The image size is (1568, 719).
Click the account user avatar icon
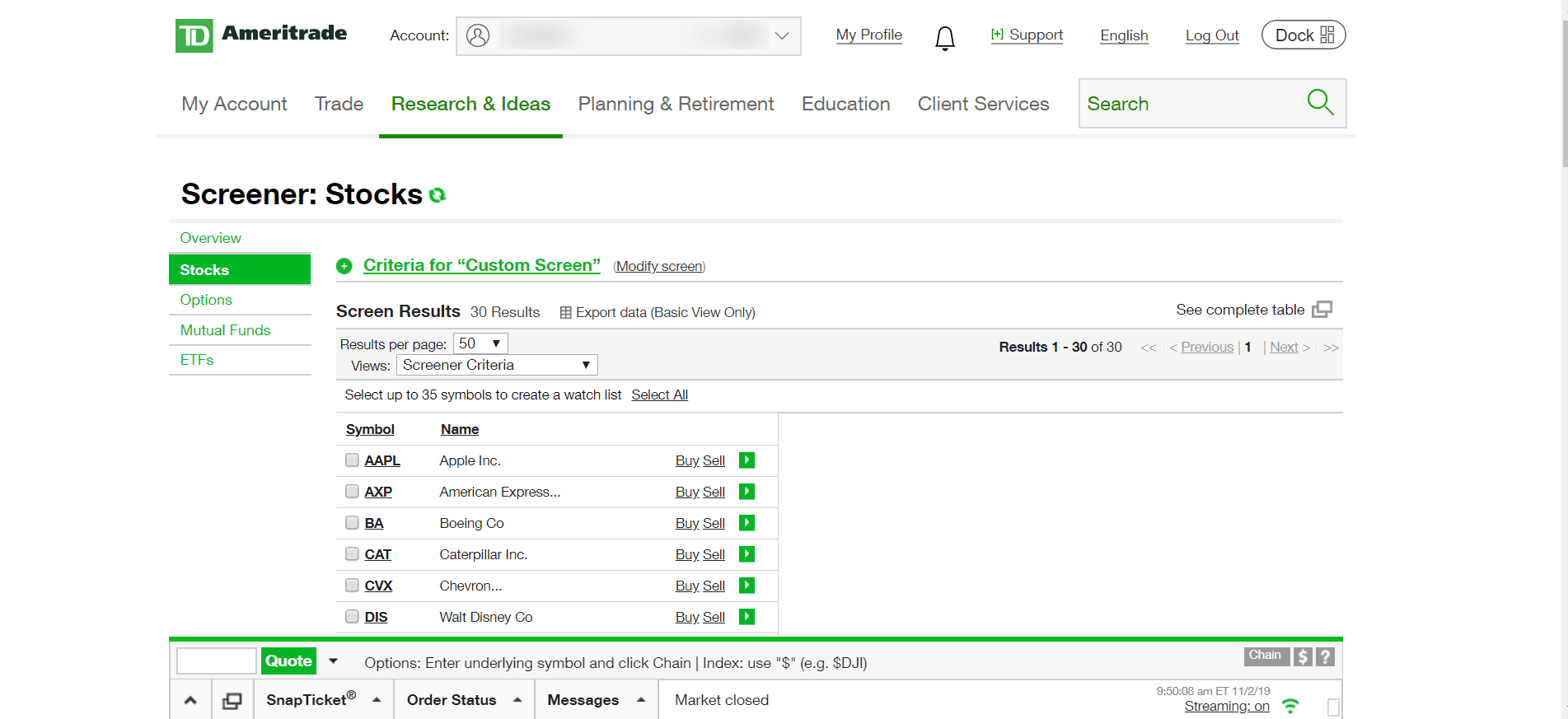[x=478, y=35]
